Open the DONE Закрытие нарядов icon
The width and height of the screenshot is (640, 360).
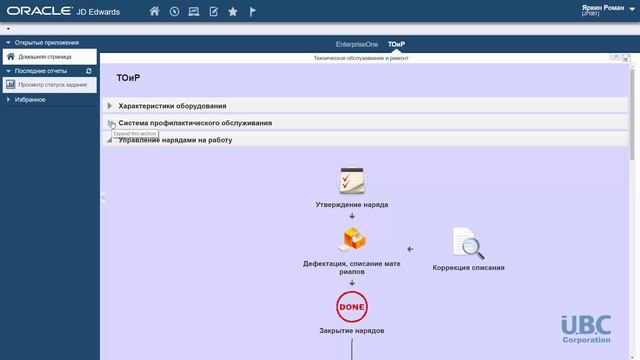click(352, 307)
